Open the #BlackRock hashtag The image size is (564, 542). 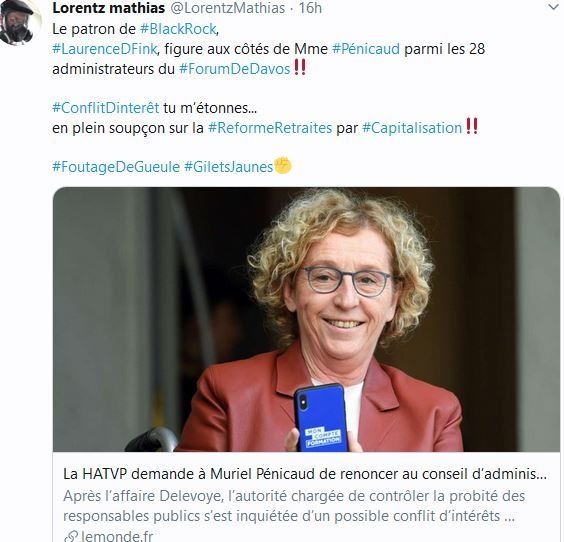point(178,29)
